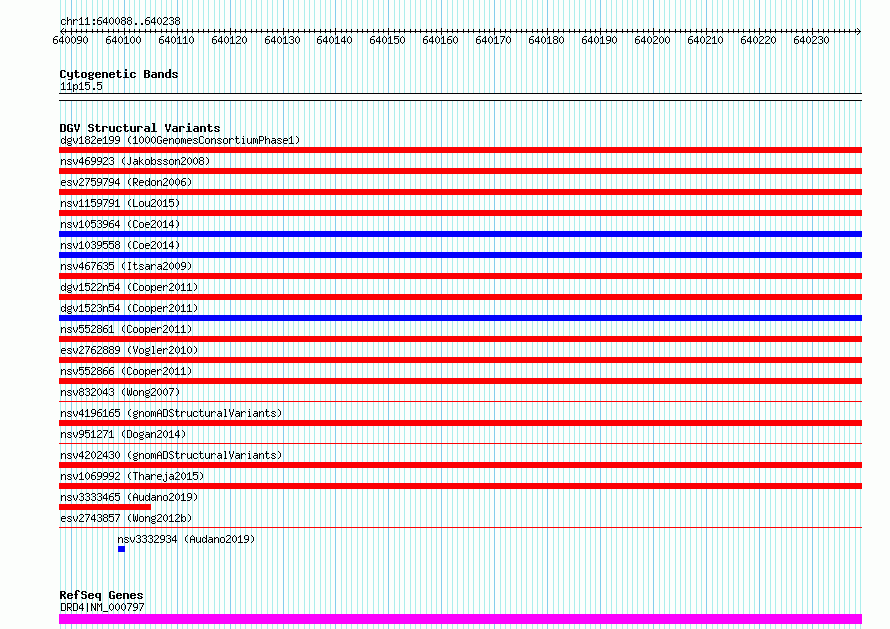
Task: Select esv2743857 (Wong2012b) label
Action: coord(126,518)
